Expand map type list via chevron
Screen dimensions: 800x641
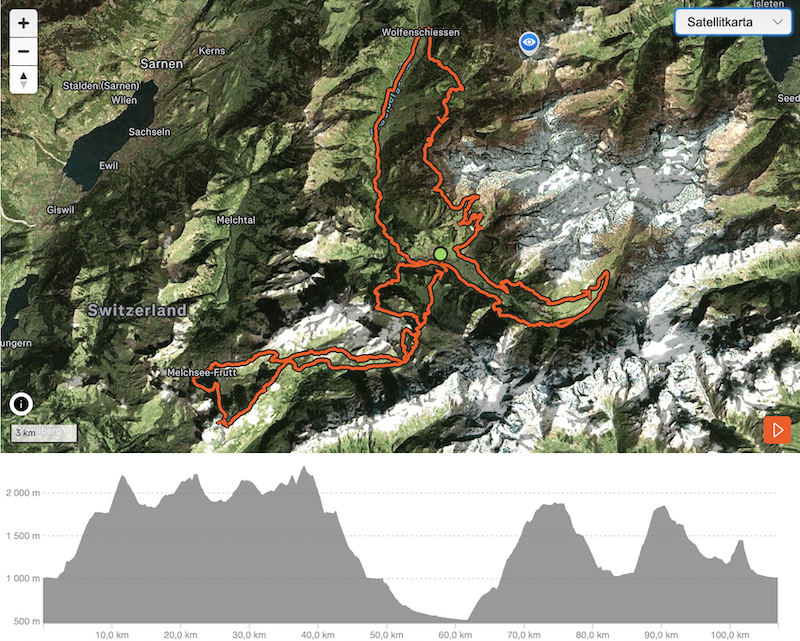click(778, 22)
